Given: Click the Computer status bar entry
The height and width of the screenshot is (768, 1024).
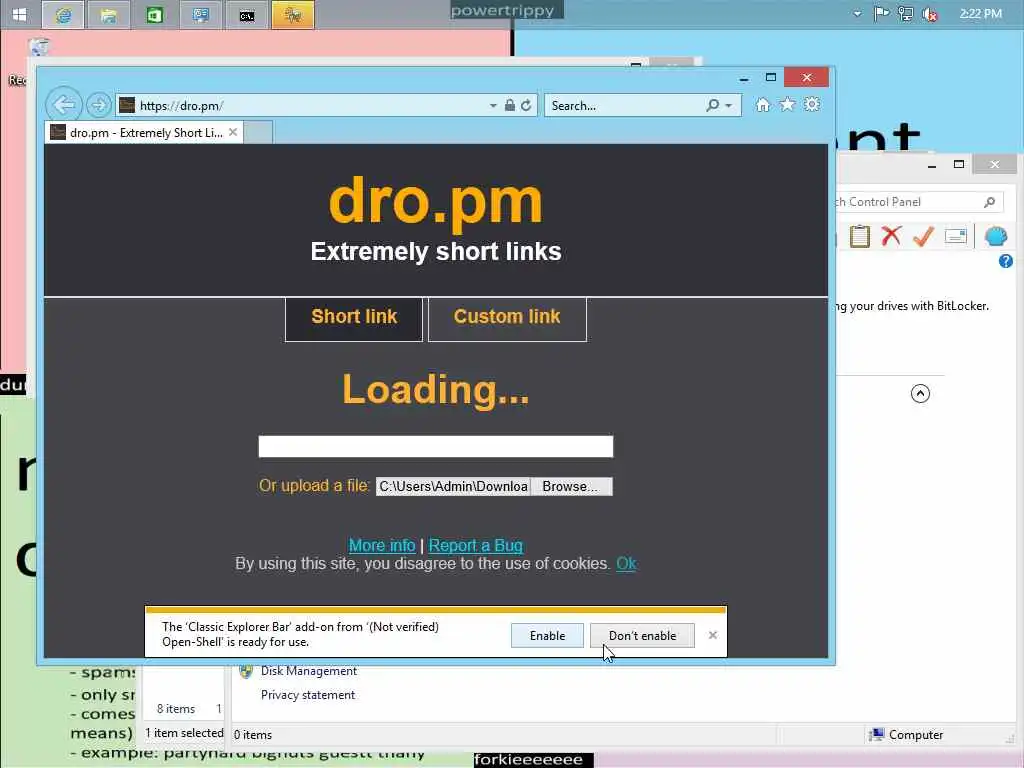Looking at the screenshot, I should click(906, 735).
